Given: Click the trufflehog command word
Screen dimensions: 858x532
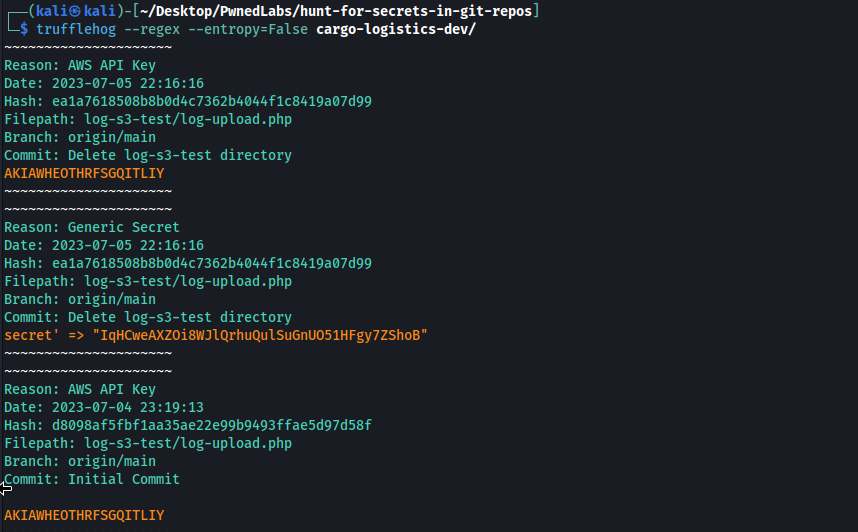Looking at the screenshot, I should point(76,29).
